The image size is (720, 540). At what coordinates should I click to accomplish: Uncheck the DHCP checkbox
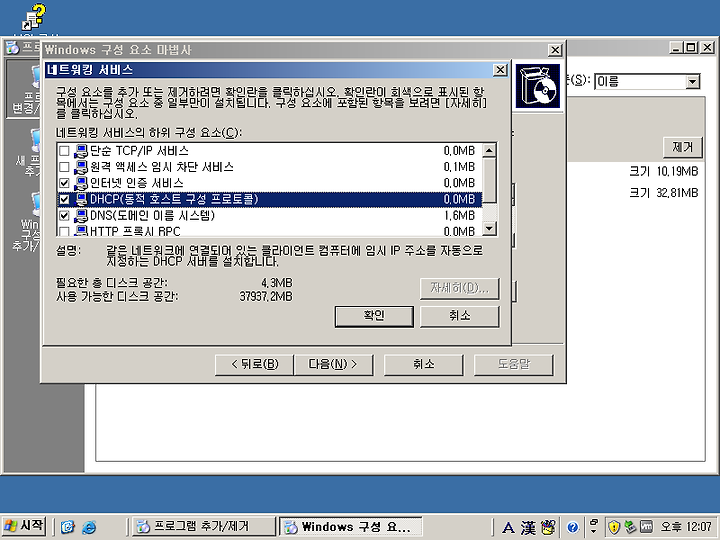pos(64,199)
